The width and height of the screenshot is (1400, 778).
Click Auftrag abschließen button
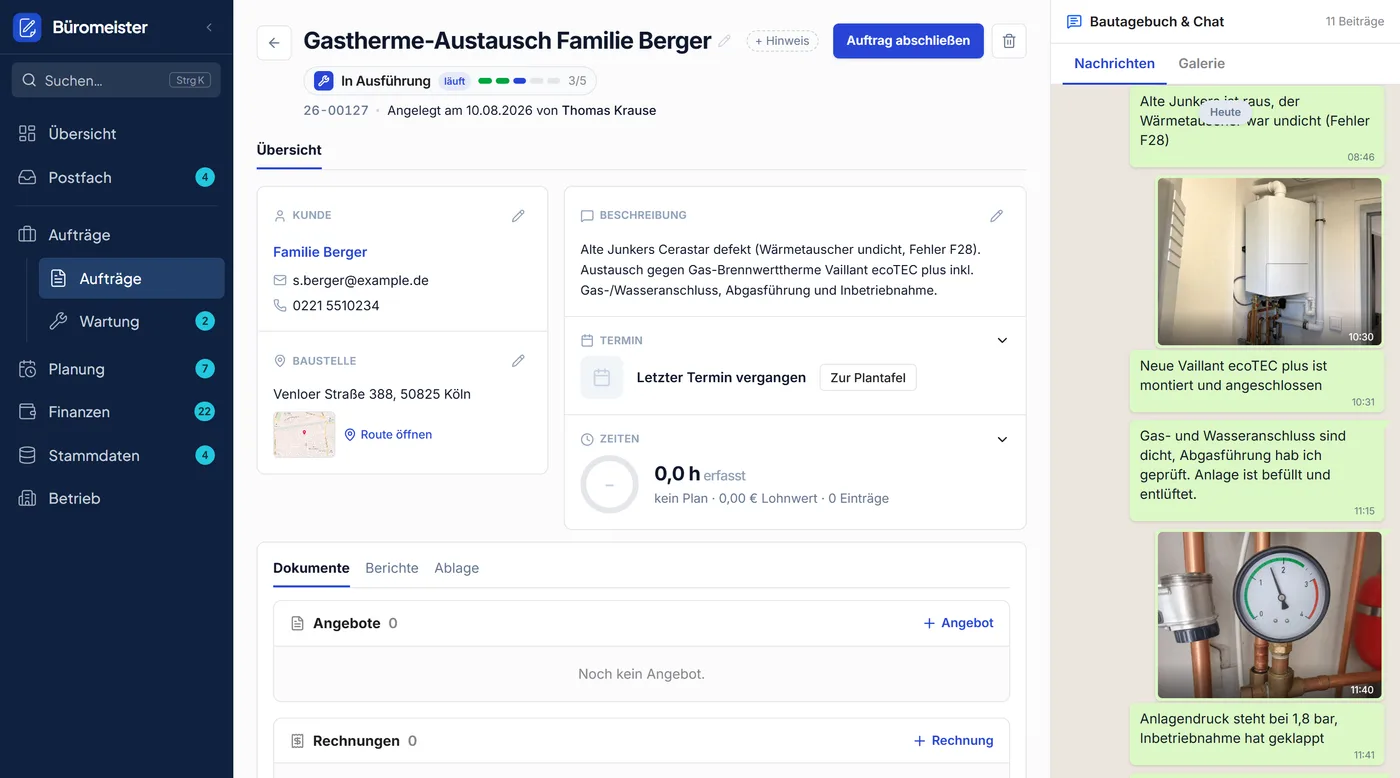coord(908,41)
